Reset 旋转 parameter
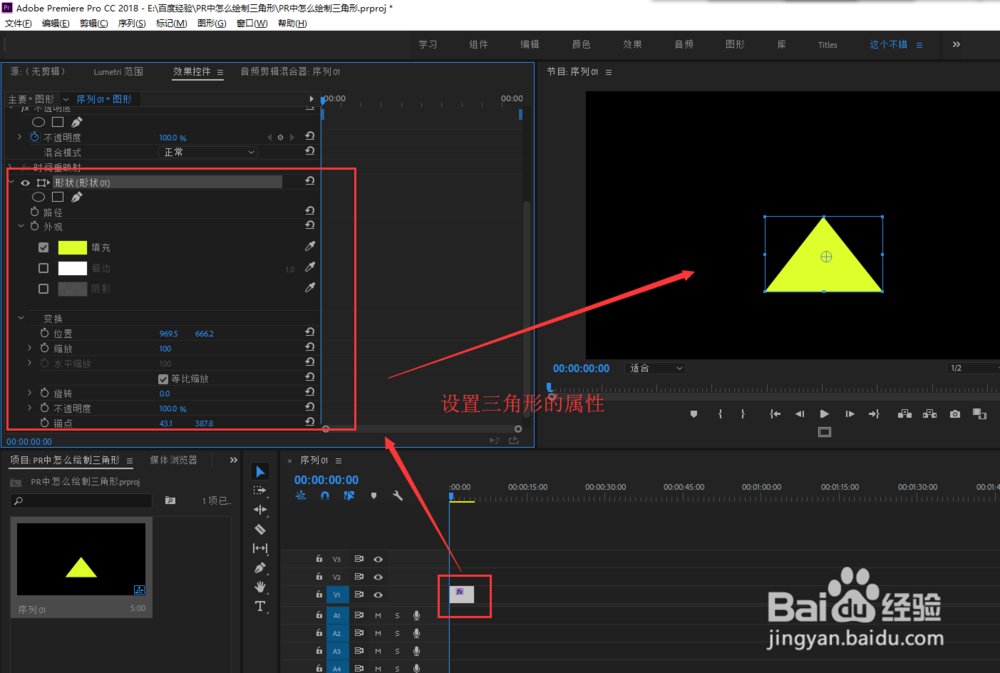Viewport: 1000px width, 673px height. (x=310, y=392)
